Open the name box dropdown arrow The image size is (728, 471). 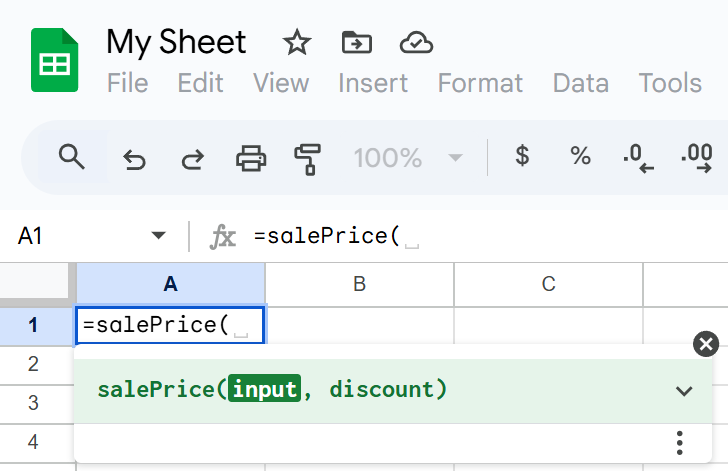tap(158, 236)
